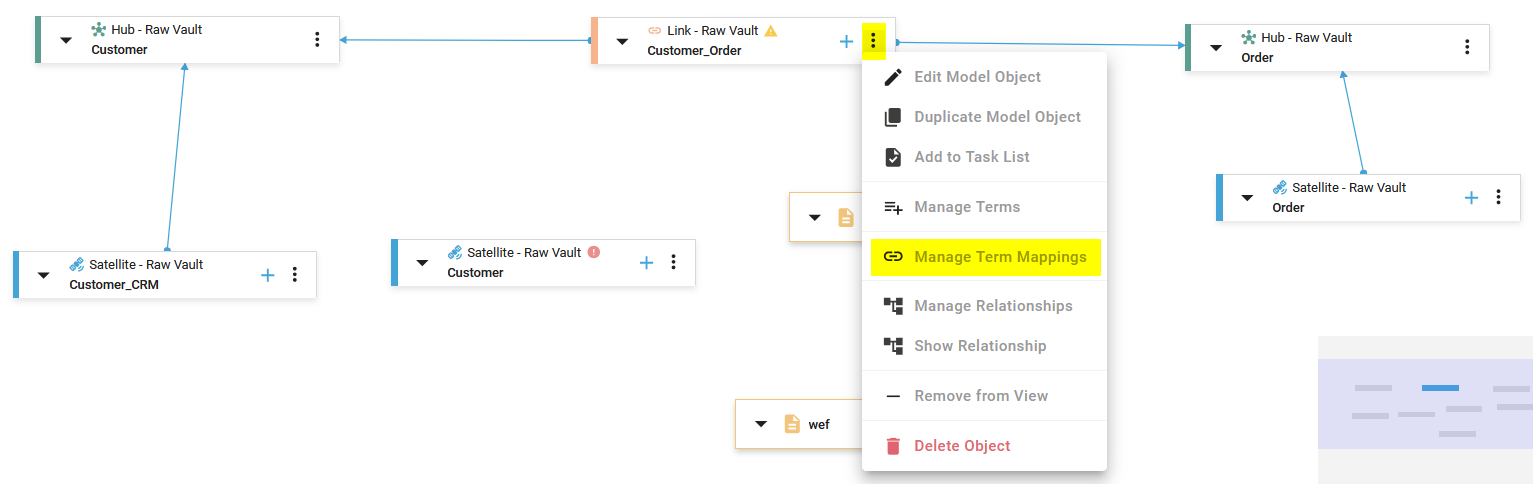Image resolution: width=1533 pixels, height=484 pixels.
Task: Expand the Customer hub node arrow
Action: (66, 40)
